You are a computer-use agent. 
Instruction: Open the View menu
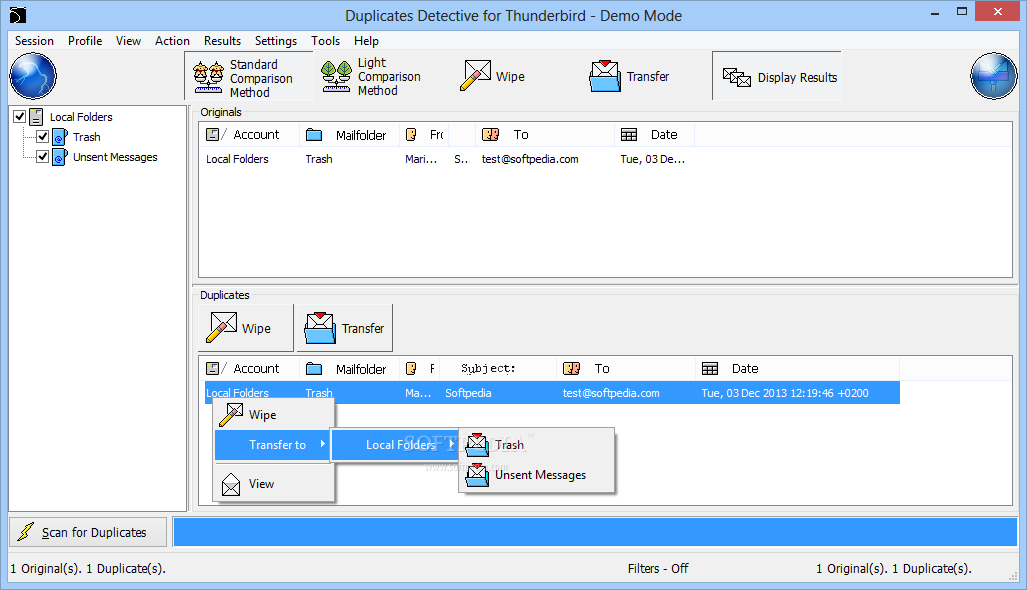pos(128,41)
